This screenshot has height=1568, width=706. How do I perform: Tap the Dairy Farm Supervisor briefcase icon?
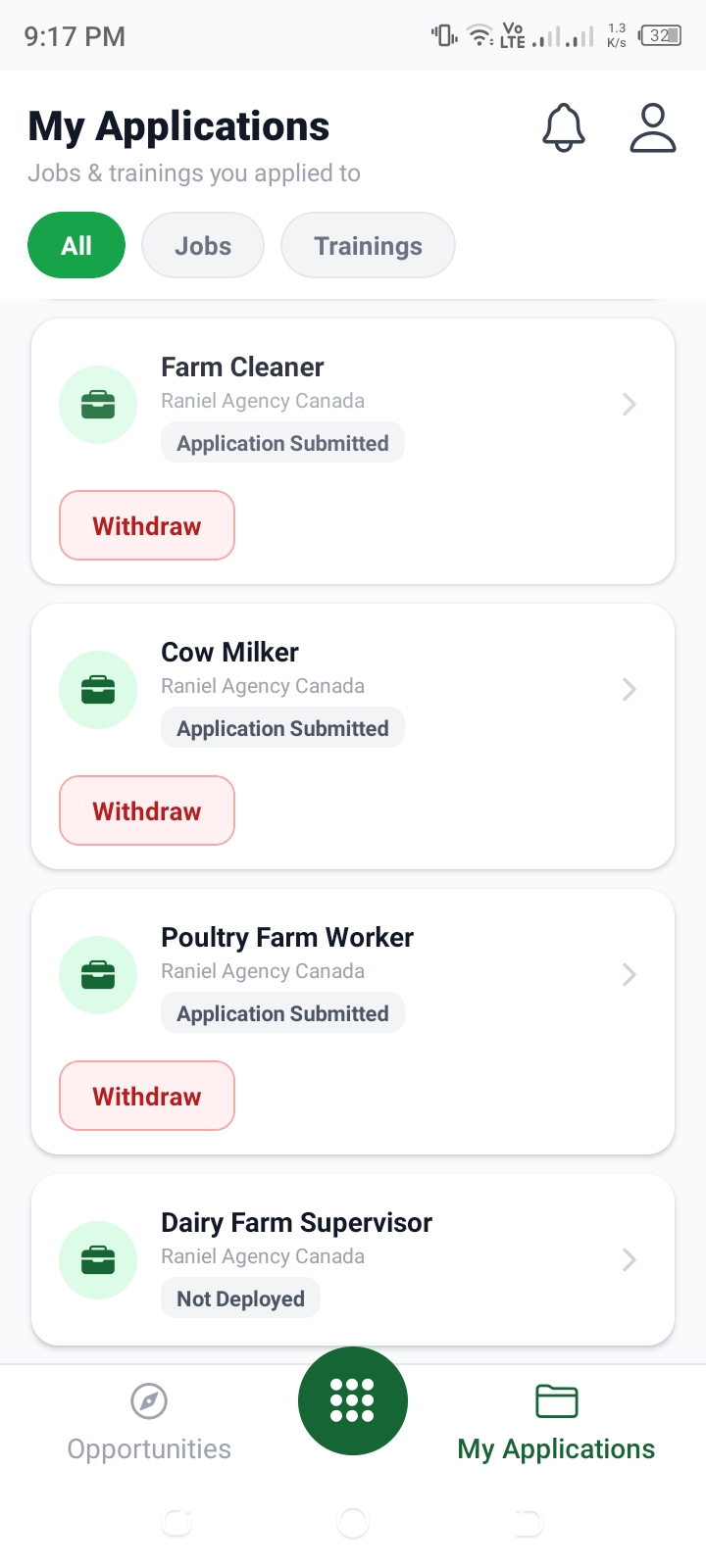coord(98,1260)
